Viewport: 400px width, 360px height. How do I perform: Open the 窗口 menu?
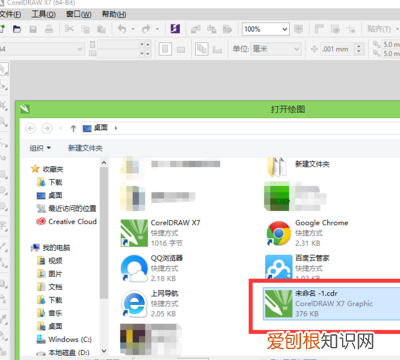click(x=79, y=14)
